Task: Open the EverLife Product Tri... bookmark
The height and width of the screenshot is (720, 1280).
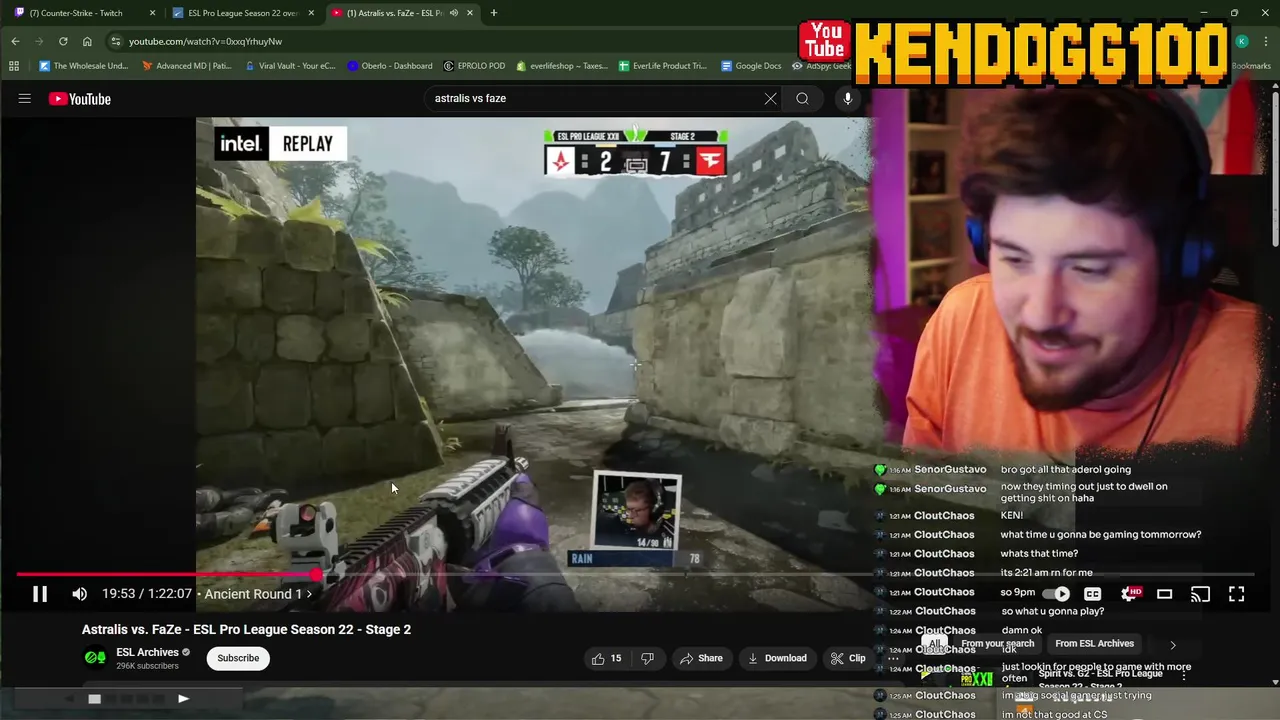Action: point(663,66)
